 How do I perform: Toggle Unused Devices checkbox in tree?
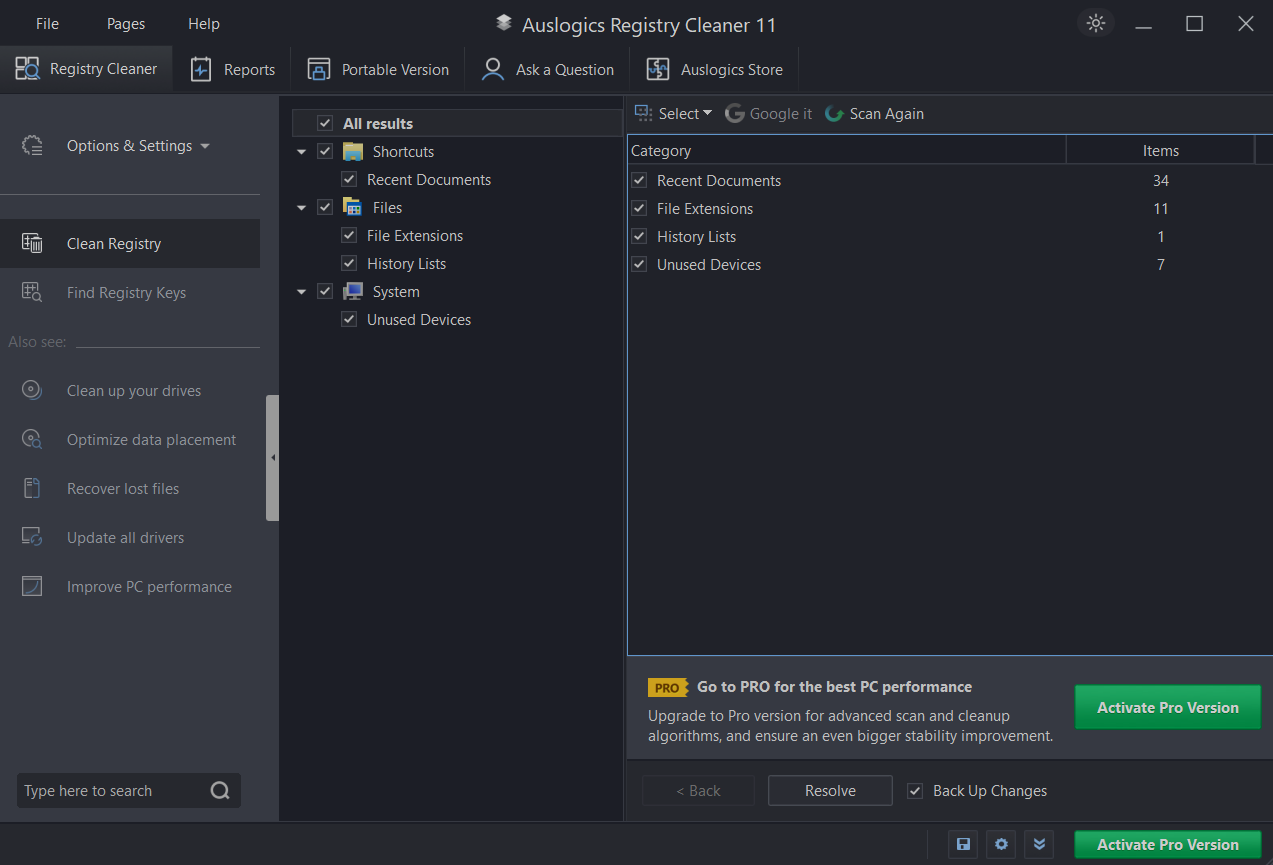(349, 320)
